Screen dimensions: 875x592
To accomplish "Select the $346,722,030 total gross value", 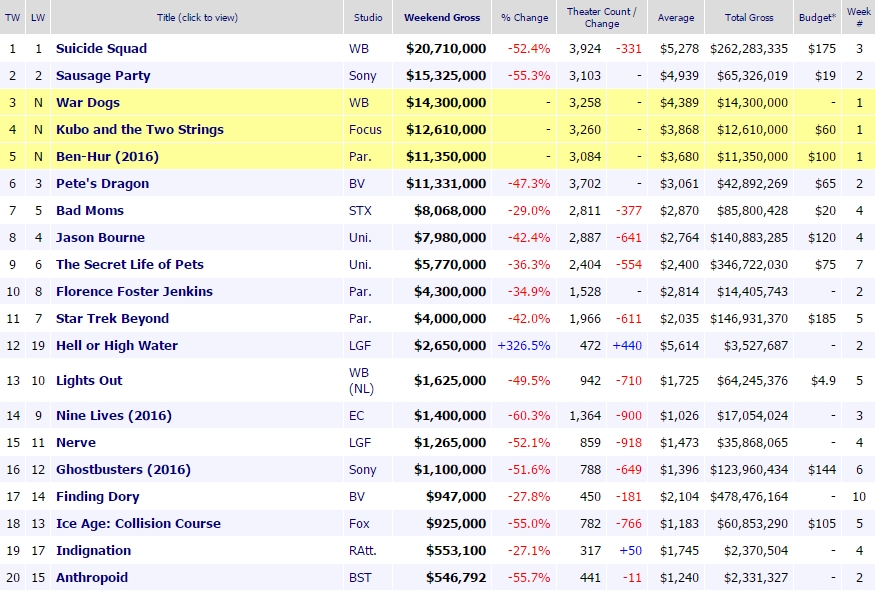I will [749, 264].
